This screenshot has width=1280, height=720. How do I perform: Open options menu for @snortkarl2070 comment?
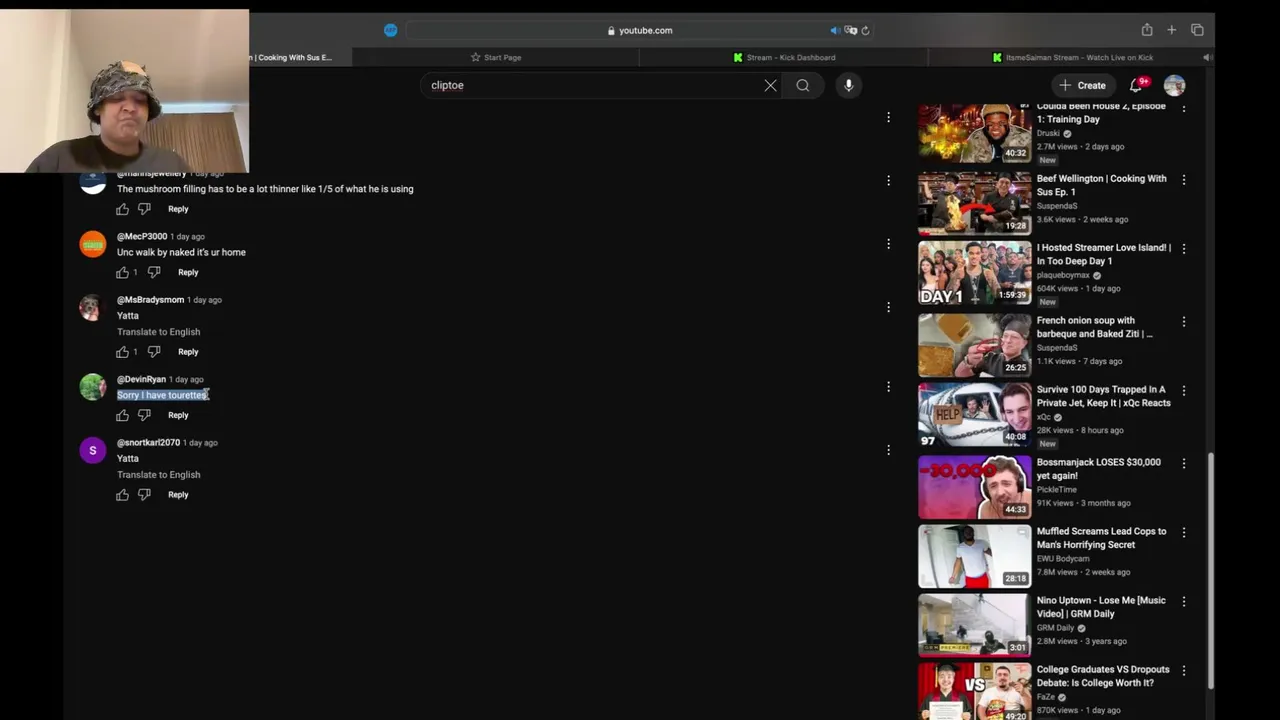pos(888,450)
